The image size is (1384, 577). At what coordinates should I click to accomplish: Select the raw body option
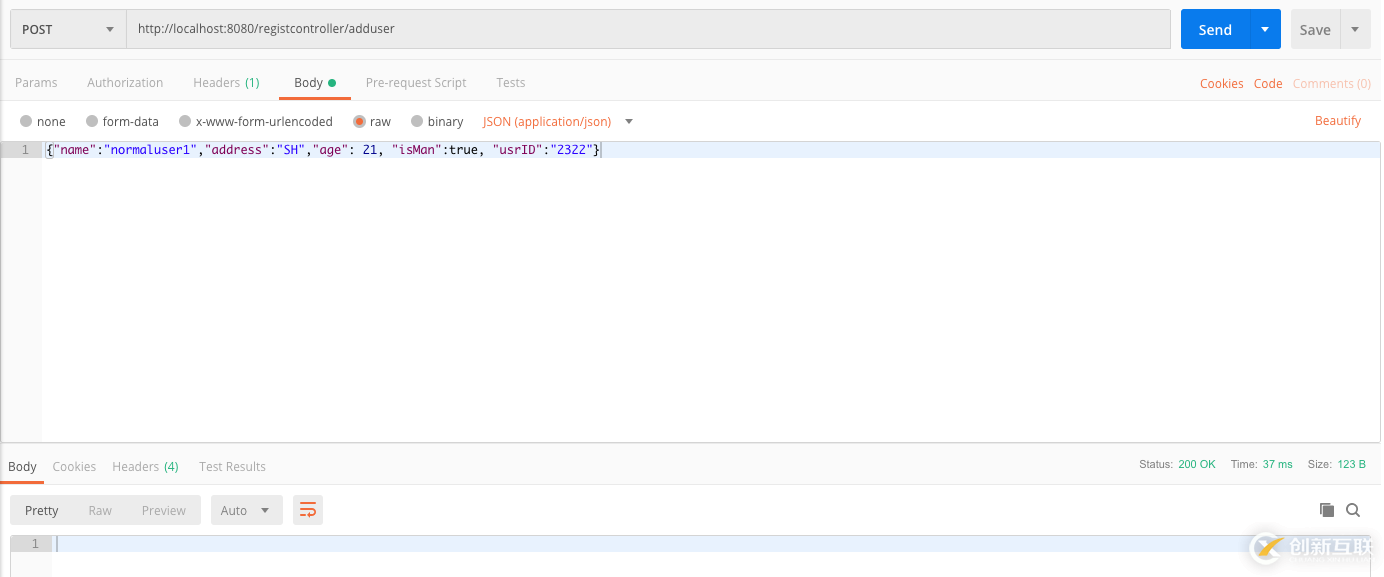click(x=372, y=121)
